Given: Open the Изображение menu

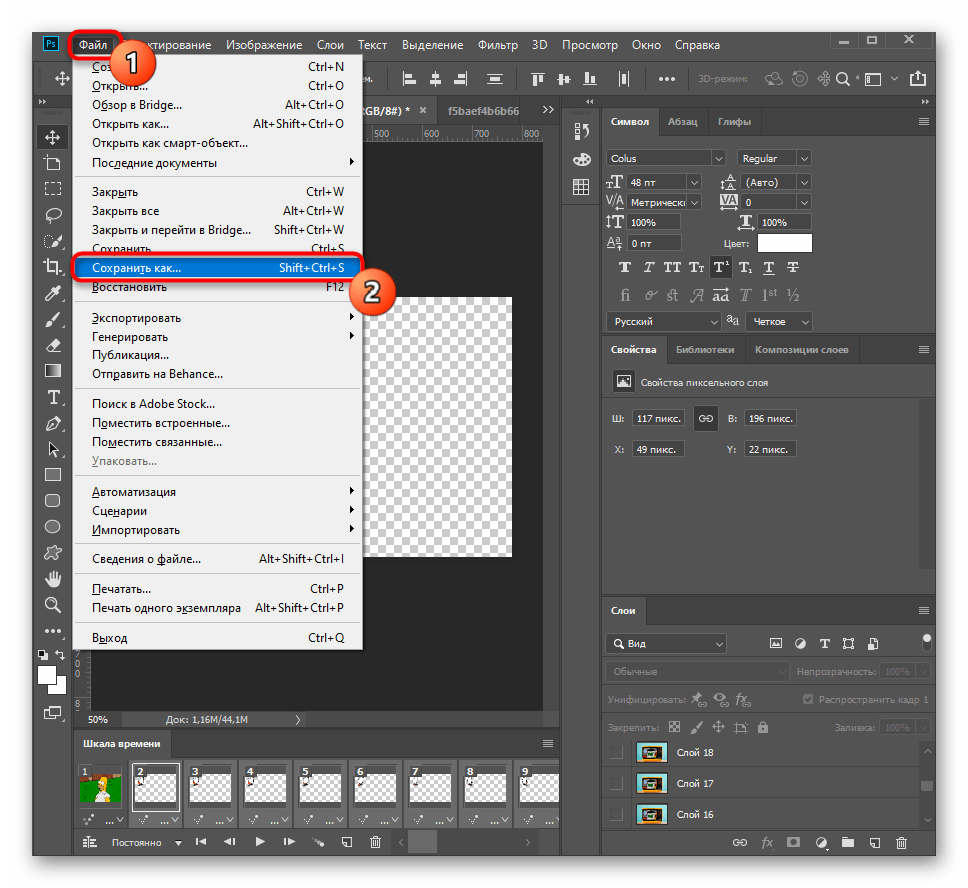Looking at the screenshot, I should 264,45.
